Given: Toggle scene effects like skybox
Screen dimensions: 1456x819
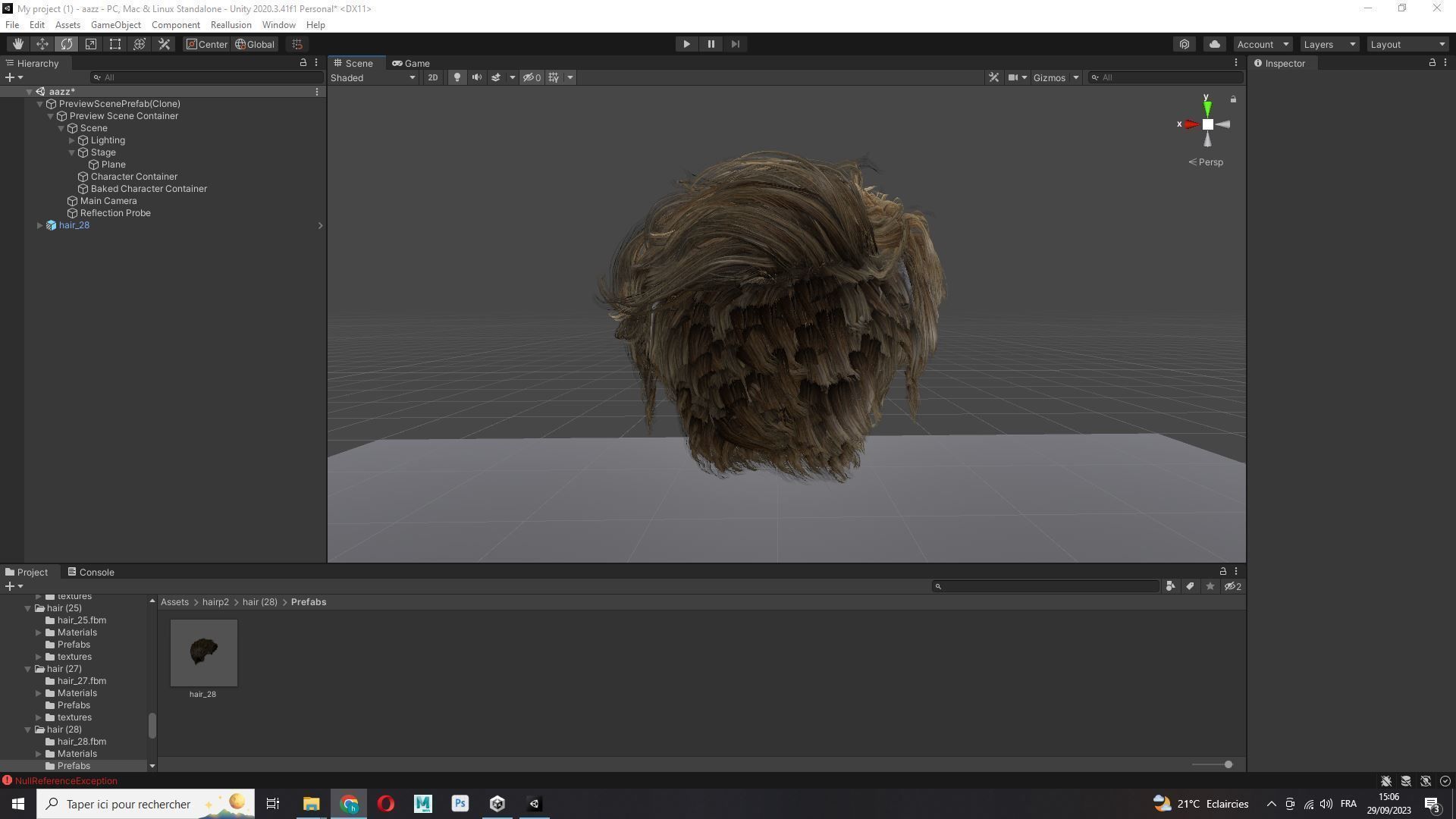Looking at the screenshot, I should coord(496,77).
